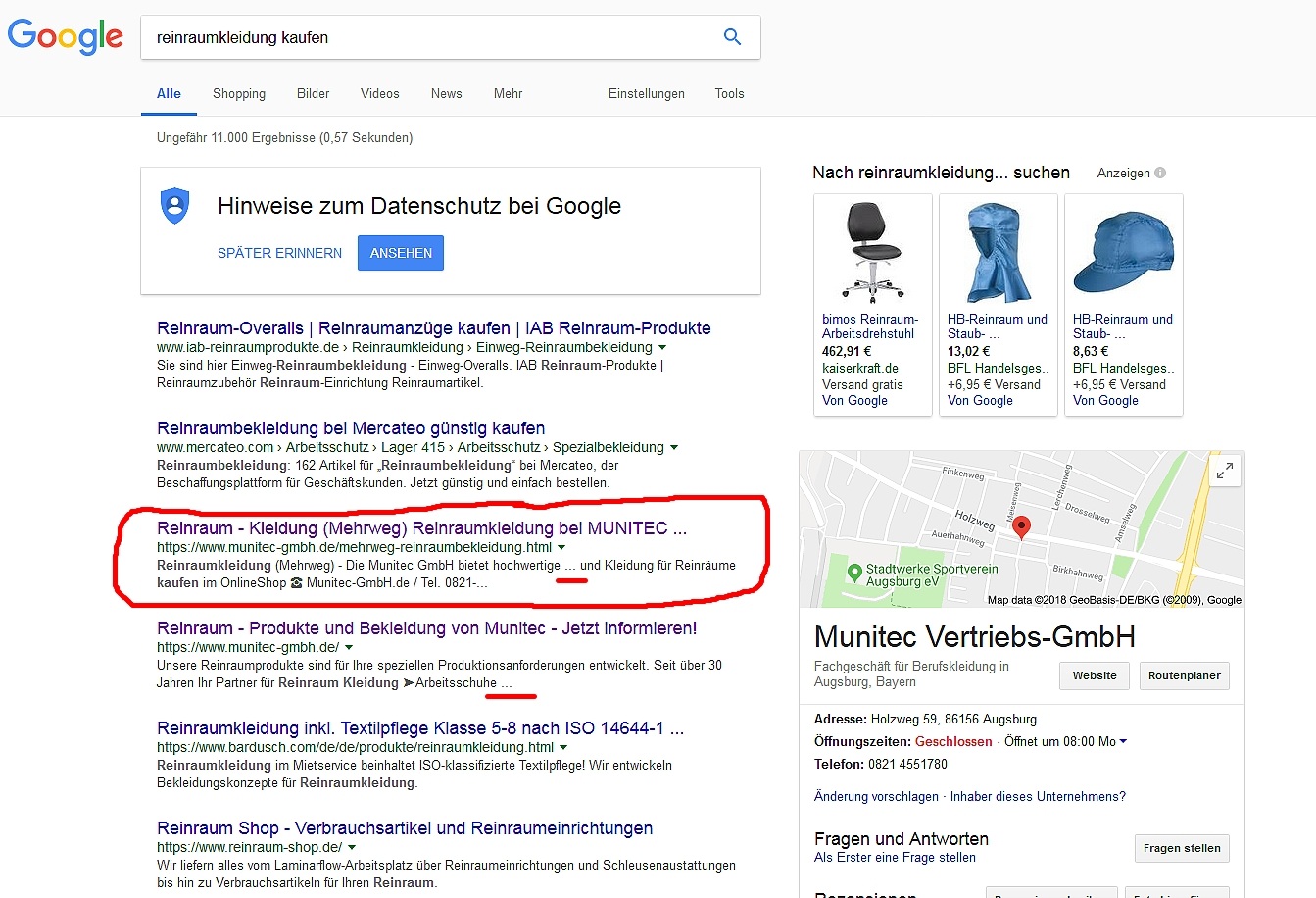This screenshot has height=898, width=1316.
Task: Expand the bardusch.com URL dropdown arrow
Action: pyautogui.click(x=563, y=748)
